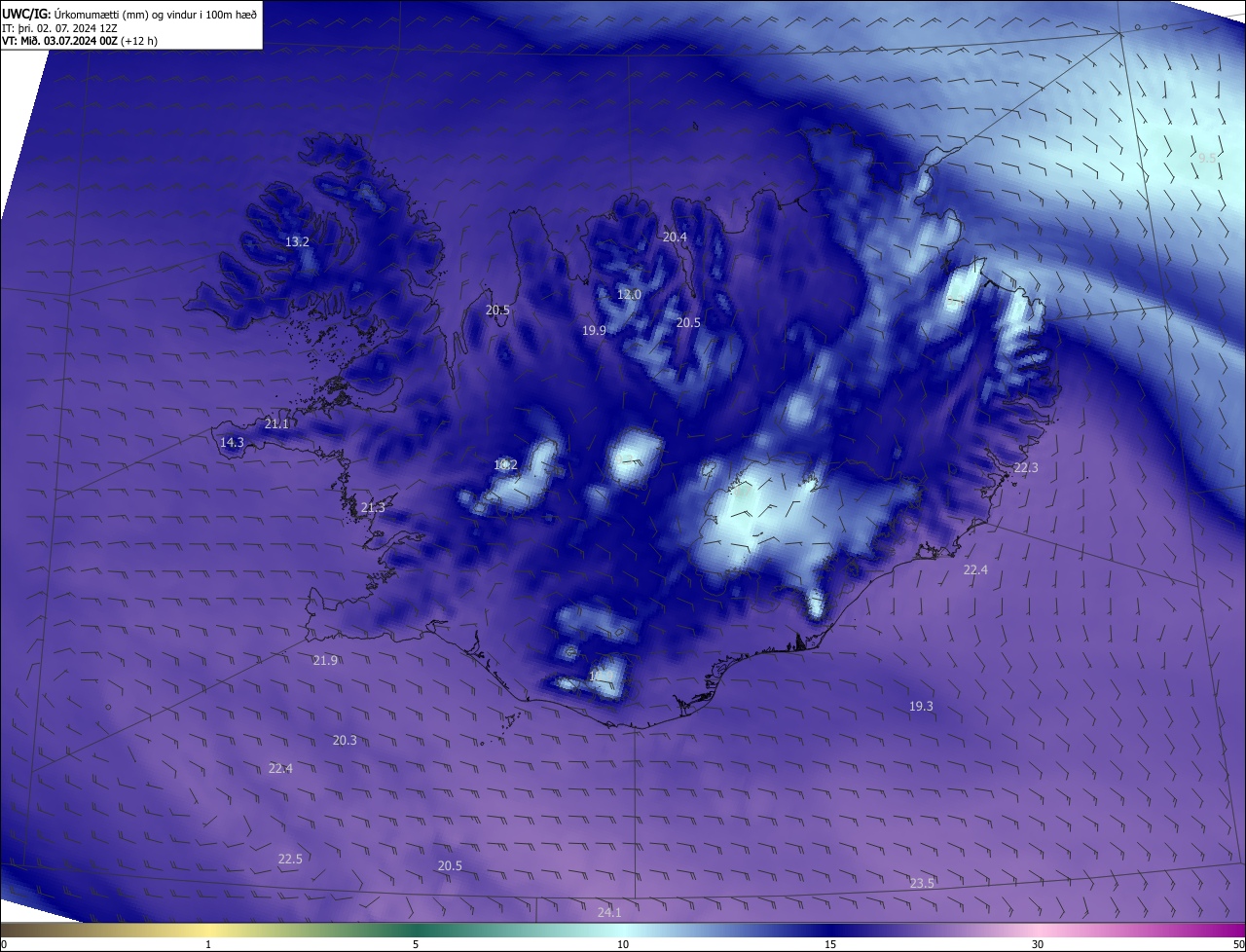The image size is (1246, 952).
Task: Click the '15' tick on the color scale
Action: [x=830, y=944]
